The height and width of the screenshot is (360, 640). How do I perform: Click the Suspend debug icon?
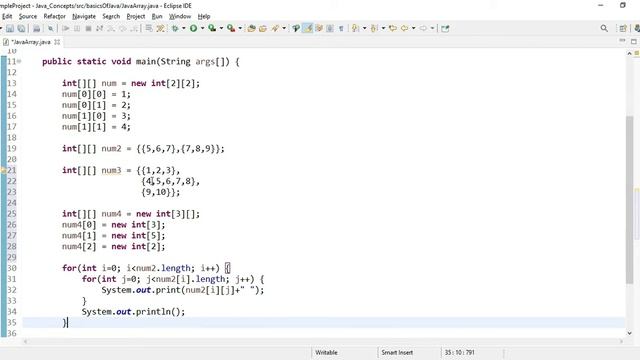tap(77, 29)
